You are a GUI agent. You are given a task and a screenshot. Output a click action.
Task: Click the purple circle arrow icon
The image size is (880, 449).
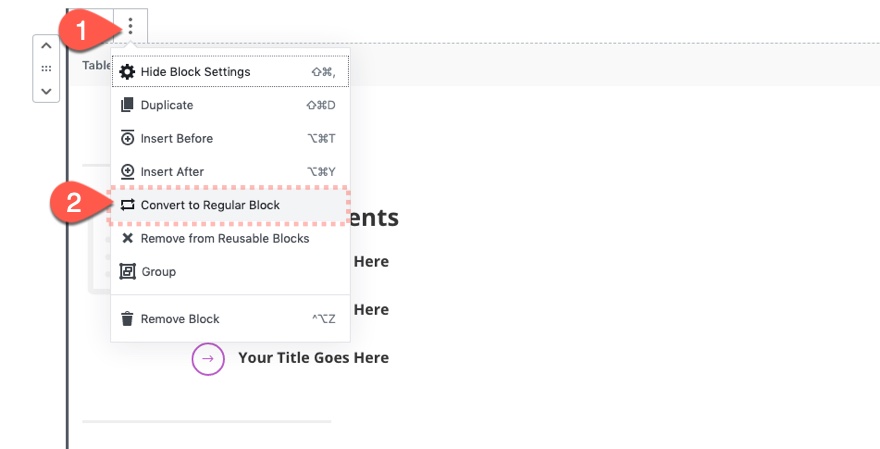208,359
